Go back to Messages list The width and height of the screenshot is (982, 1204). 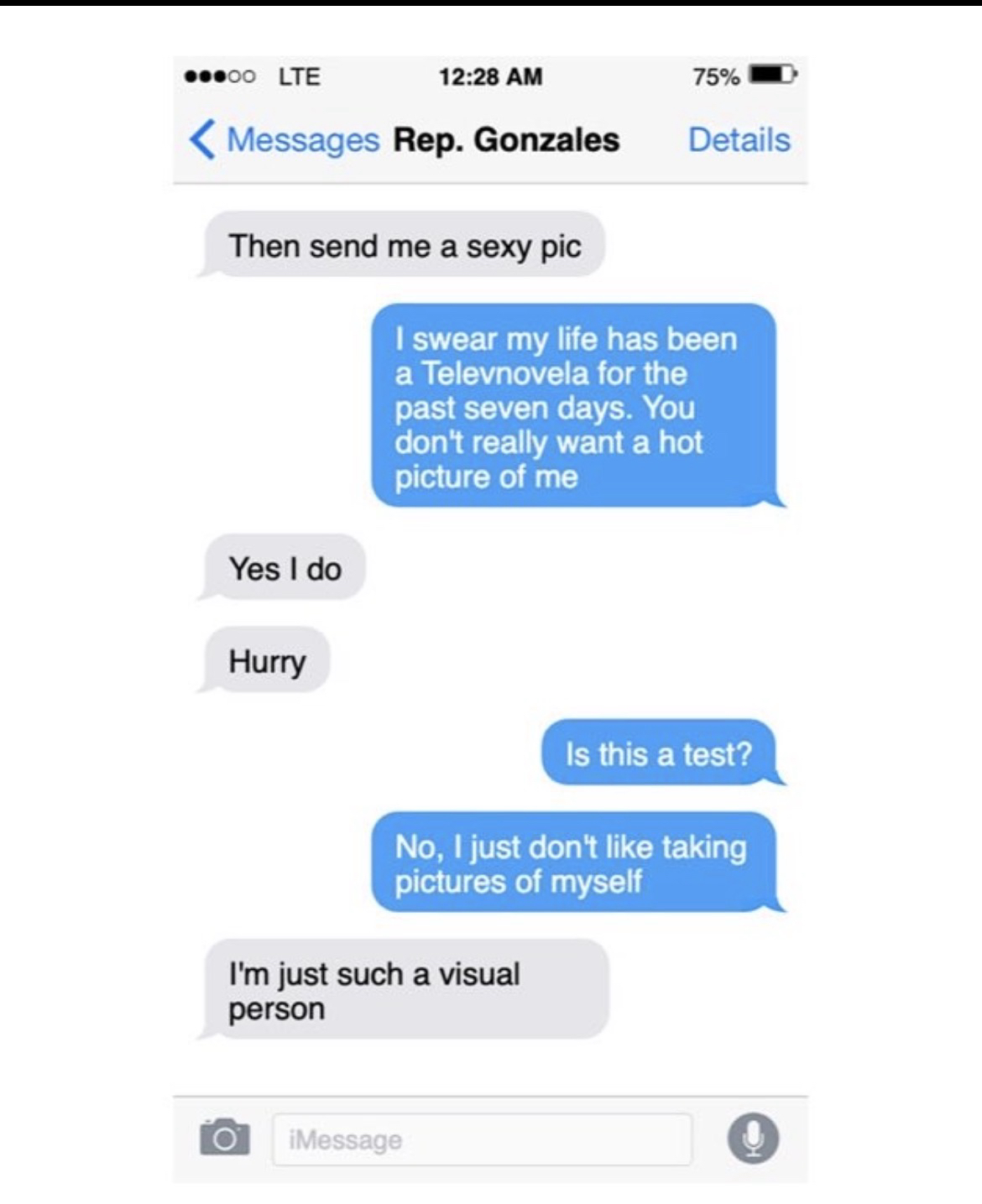[x=284, y=139]
